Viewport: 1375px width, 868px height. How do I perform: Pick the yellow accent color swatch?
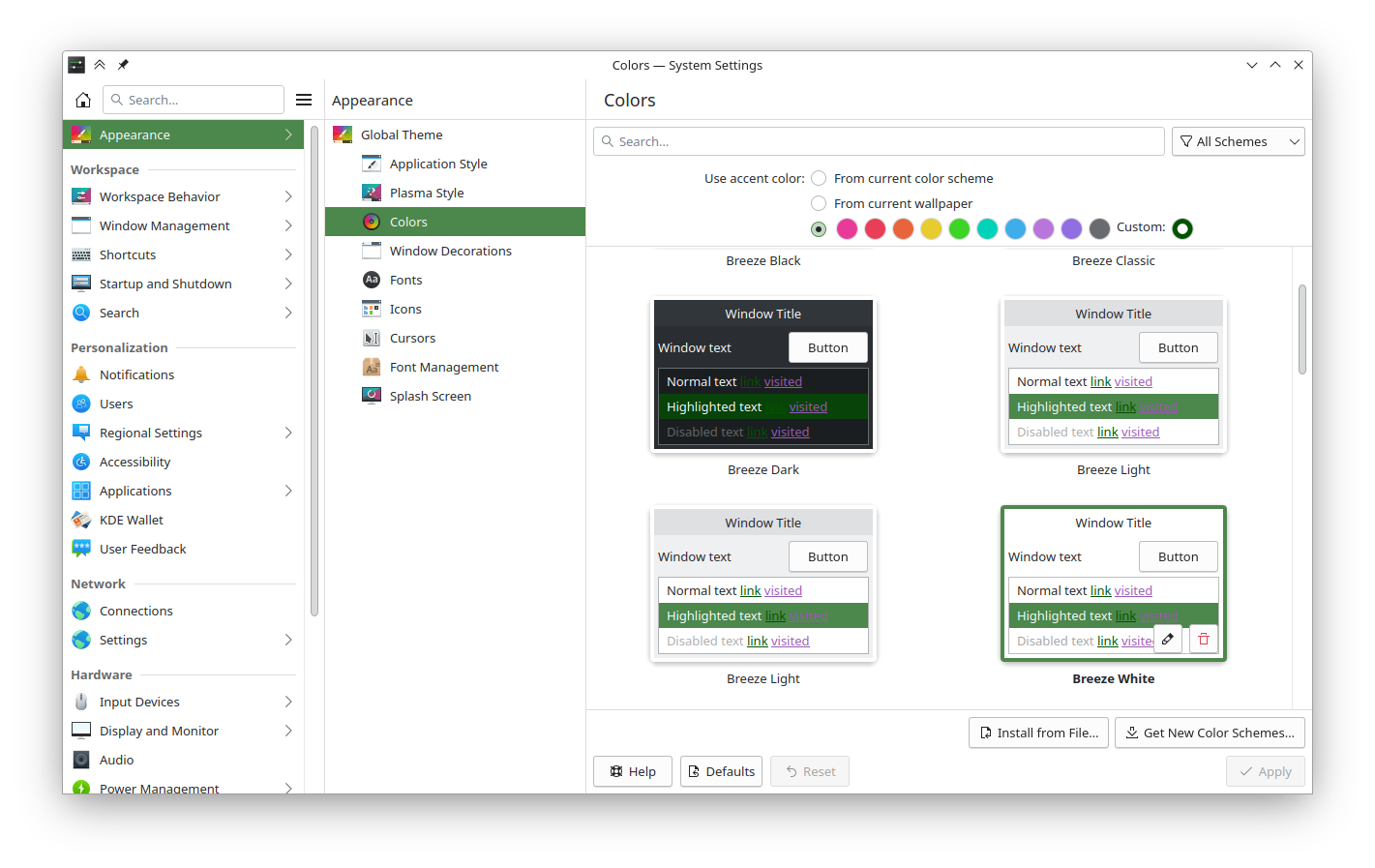931,228
